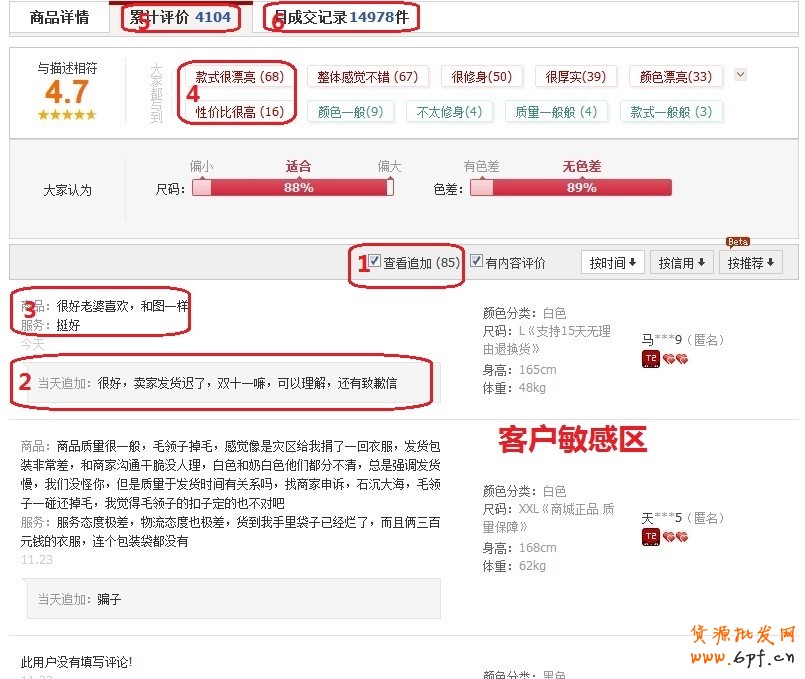The height and width of the screenshot is (679, 805).
Task: Toggle the 查看追加 (85) checkbox
Action: click(375, 262)
